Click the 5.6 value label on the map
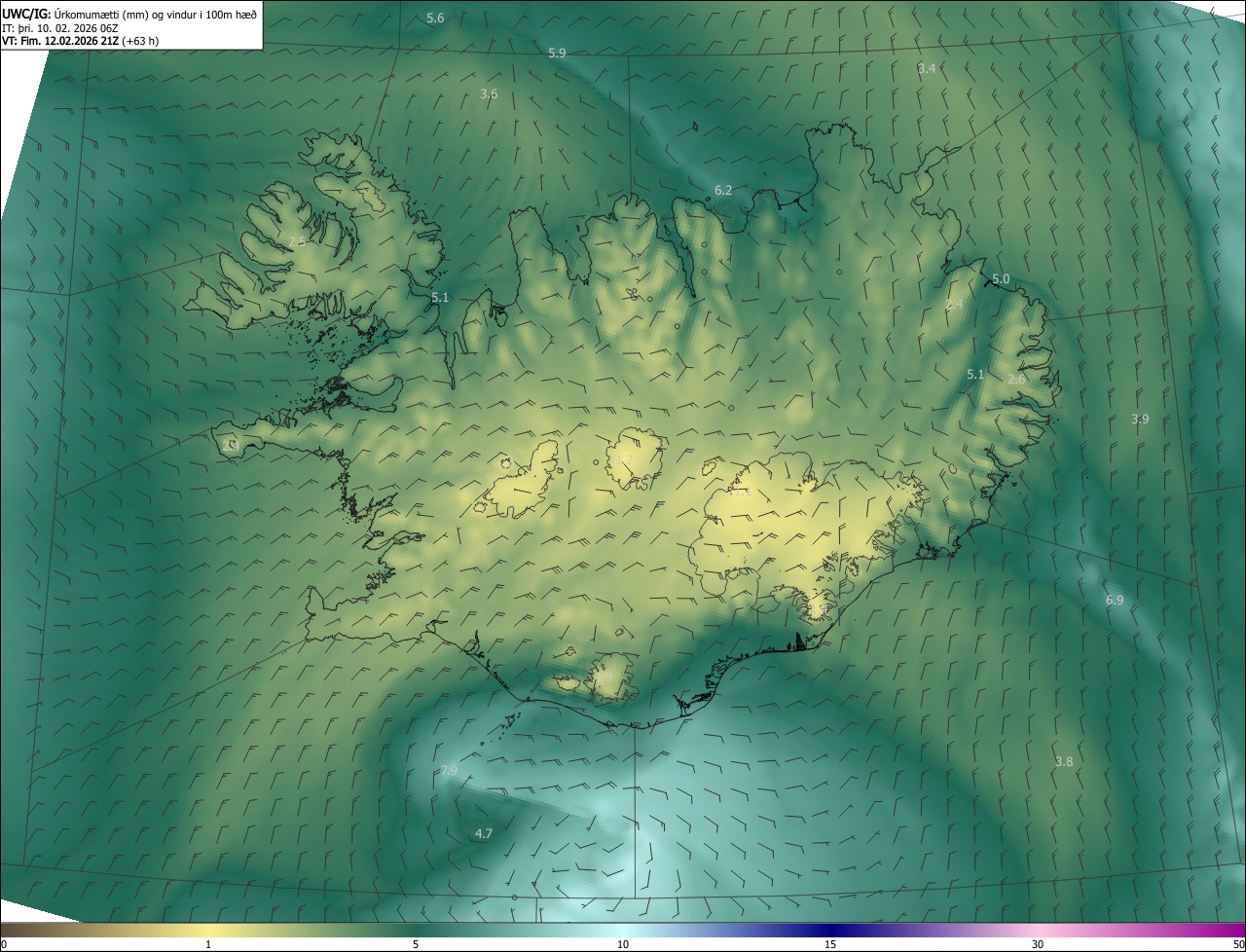Viewport: 1246px width, 952px height. 435,18
